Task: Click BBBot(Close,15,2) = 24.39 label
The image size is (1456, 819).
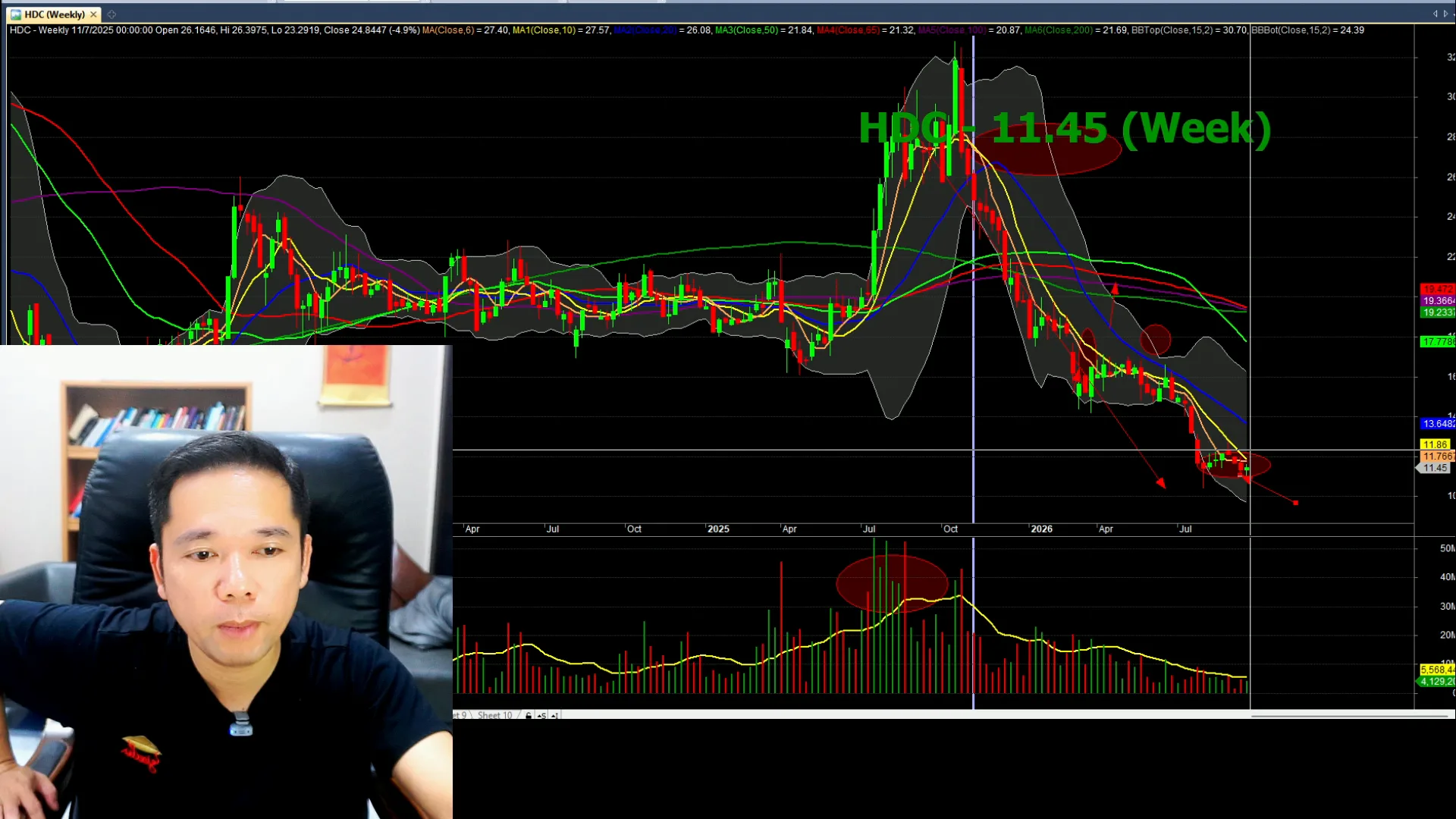Action: (1307, 30)
